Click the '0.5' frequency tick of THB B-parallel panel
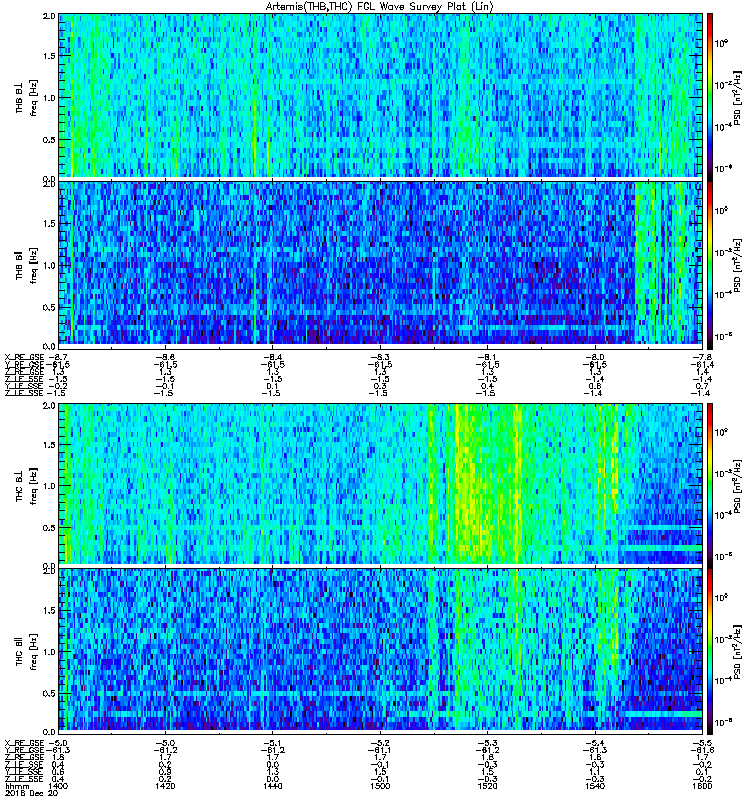 point(49,307)
